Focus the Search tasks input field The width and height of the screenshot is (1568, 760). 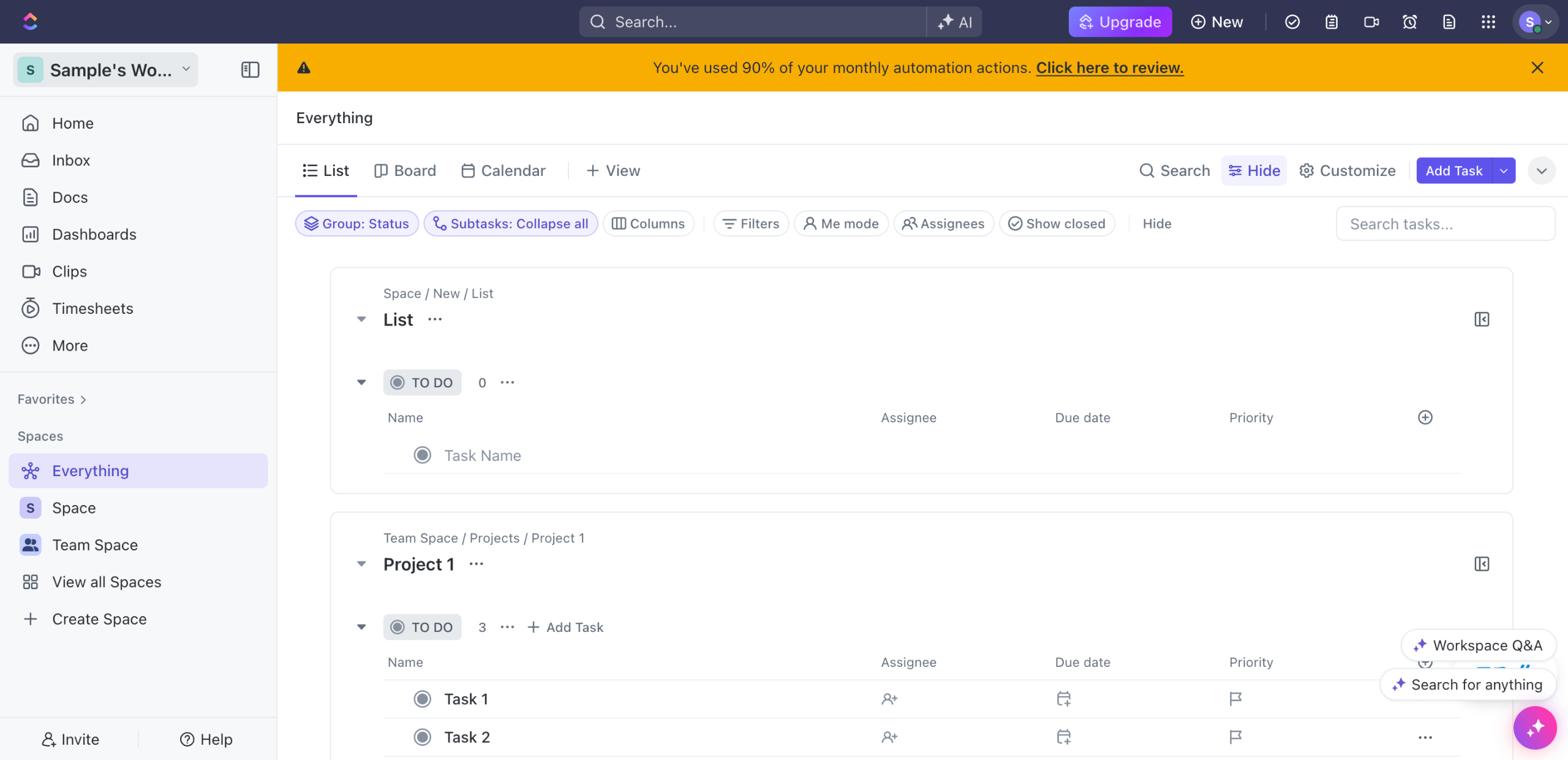pos(1444,224)
